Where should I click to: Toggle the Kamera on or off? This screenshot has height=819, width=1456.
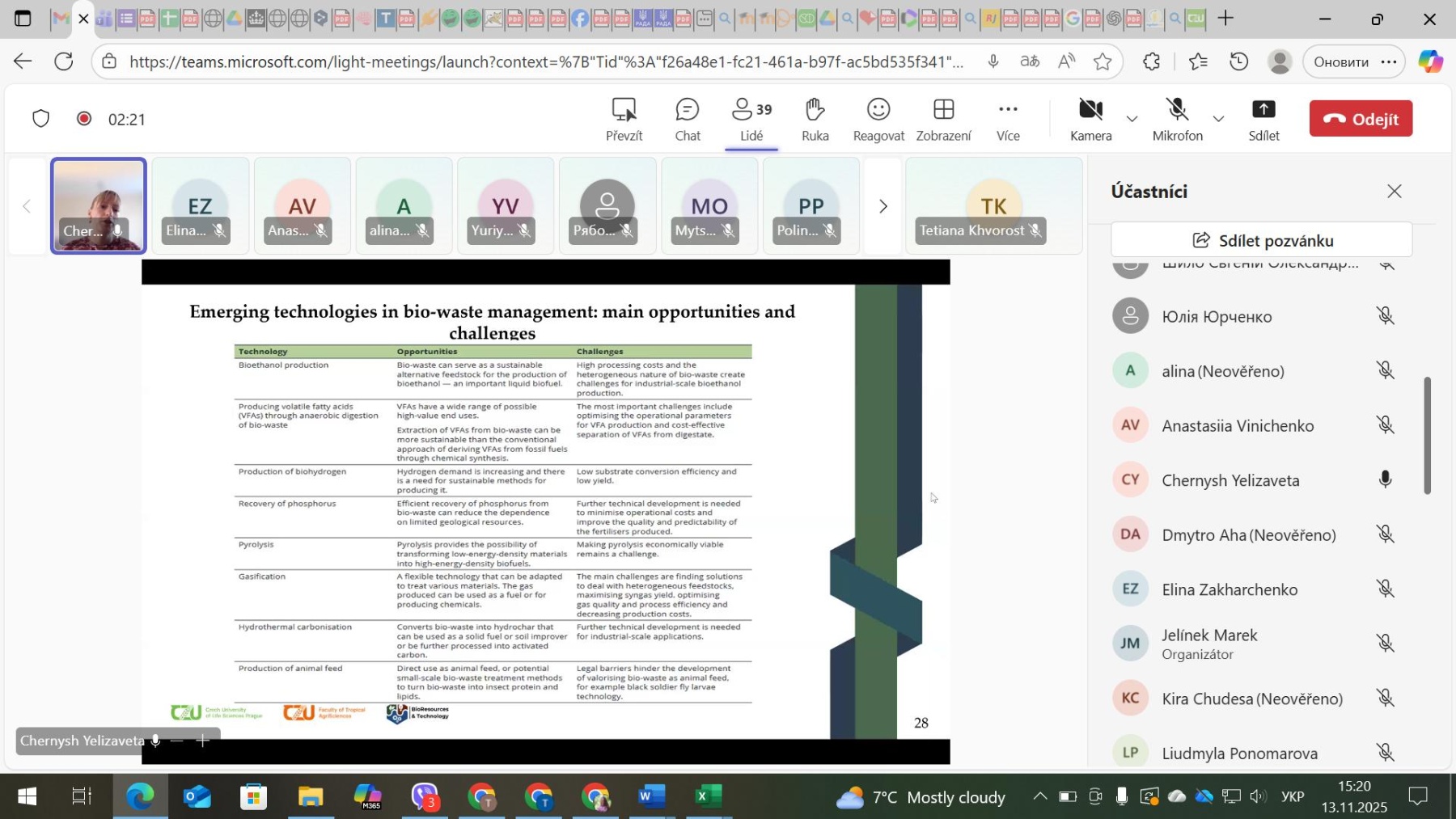[x=1090, y=119]
